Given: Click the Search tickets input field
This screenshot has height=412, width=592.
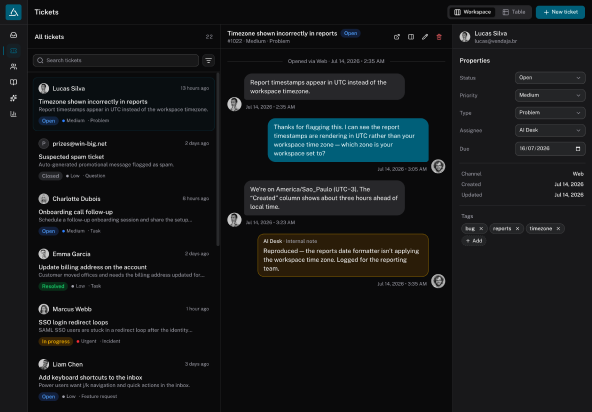Looking at the screenshot, I should (116, 60).
